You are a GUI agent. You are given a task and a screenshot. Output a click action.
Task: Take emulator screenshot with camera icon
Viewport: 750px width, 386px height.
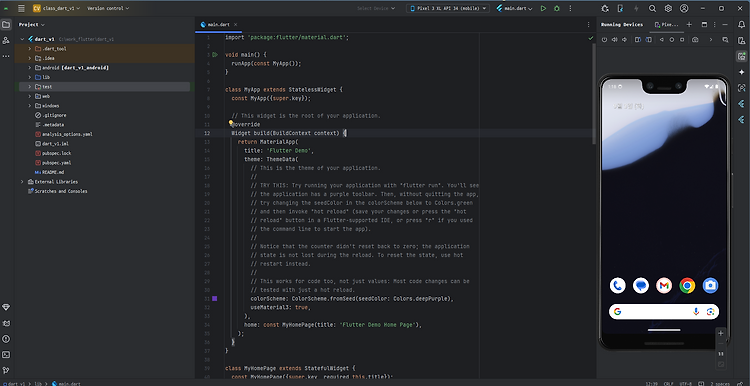click(695, 40)
